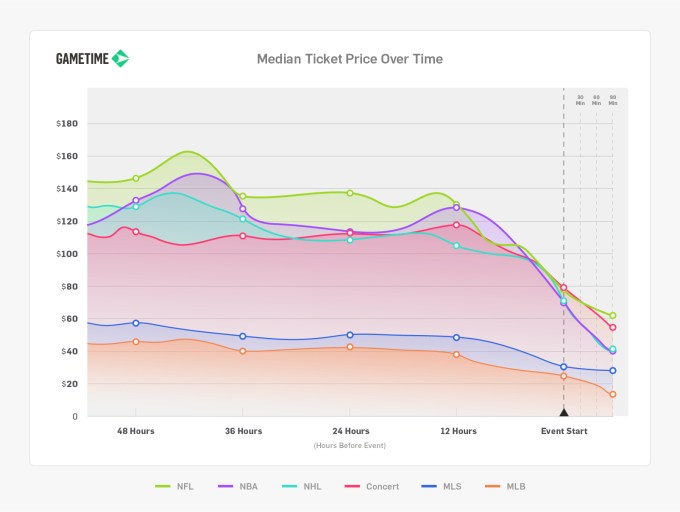Viewport: 680px width, 512px height.
Task: Click the $180 y-axis label
Action: (68, 124)
